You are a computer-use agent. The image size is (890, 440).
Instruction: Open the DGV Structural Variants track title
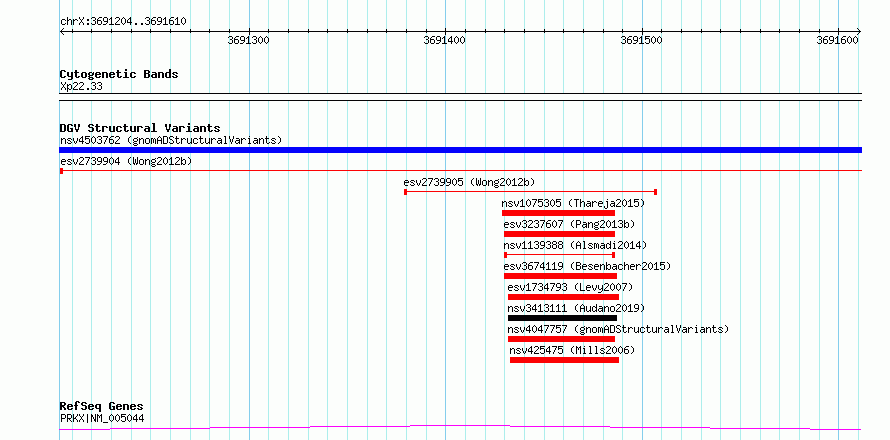tap(140, 128)
